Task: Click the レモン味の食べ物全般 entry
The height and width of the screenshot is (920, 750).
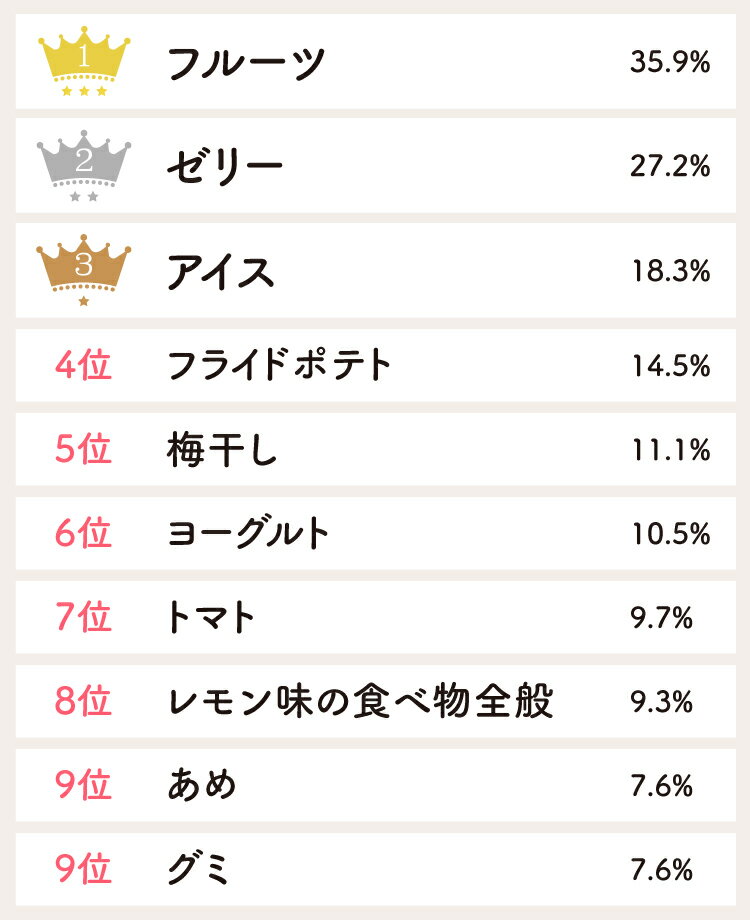Action: (359, 702)
